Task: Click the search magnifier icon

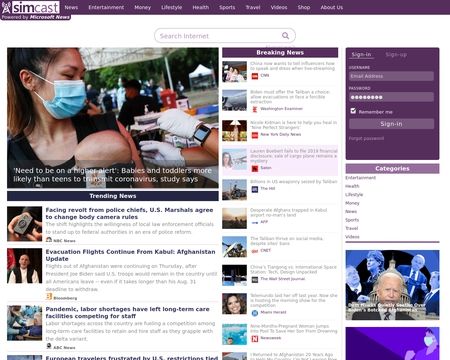Action: 285,36
